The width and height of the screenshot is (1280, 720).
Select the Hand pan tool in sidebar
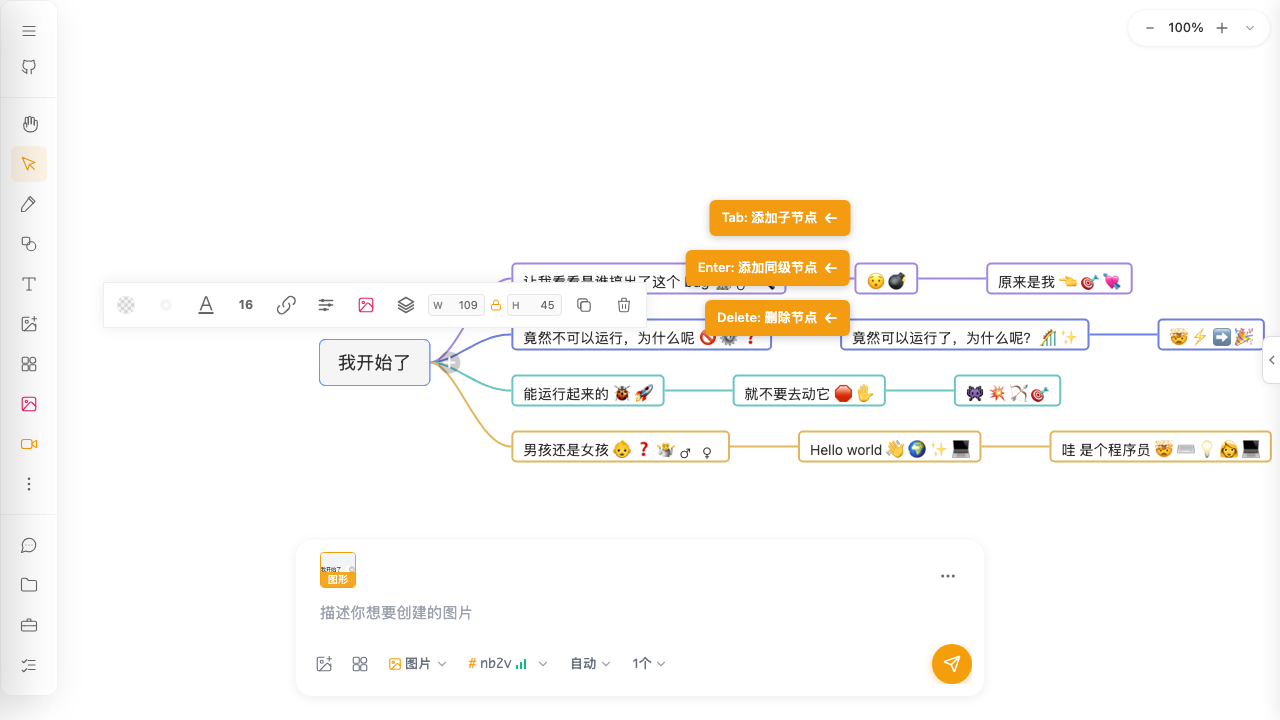[29, 124]
